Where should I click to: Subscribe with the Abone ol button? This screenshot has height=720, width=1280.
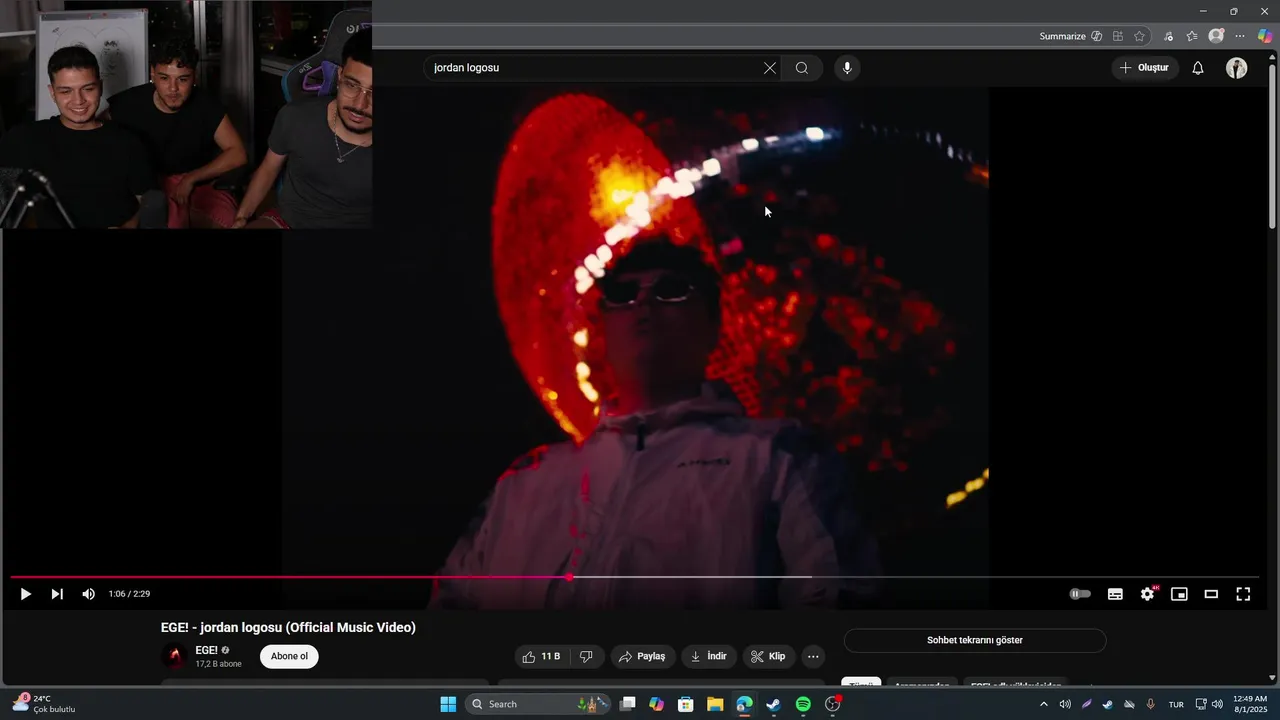click(x=289, y=657)
